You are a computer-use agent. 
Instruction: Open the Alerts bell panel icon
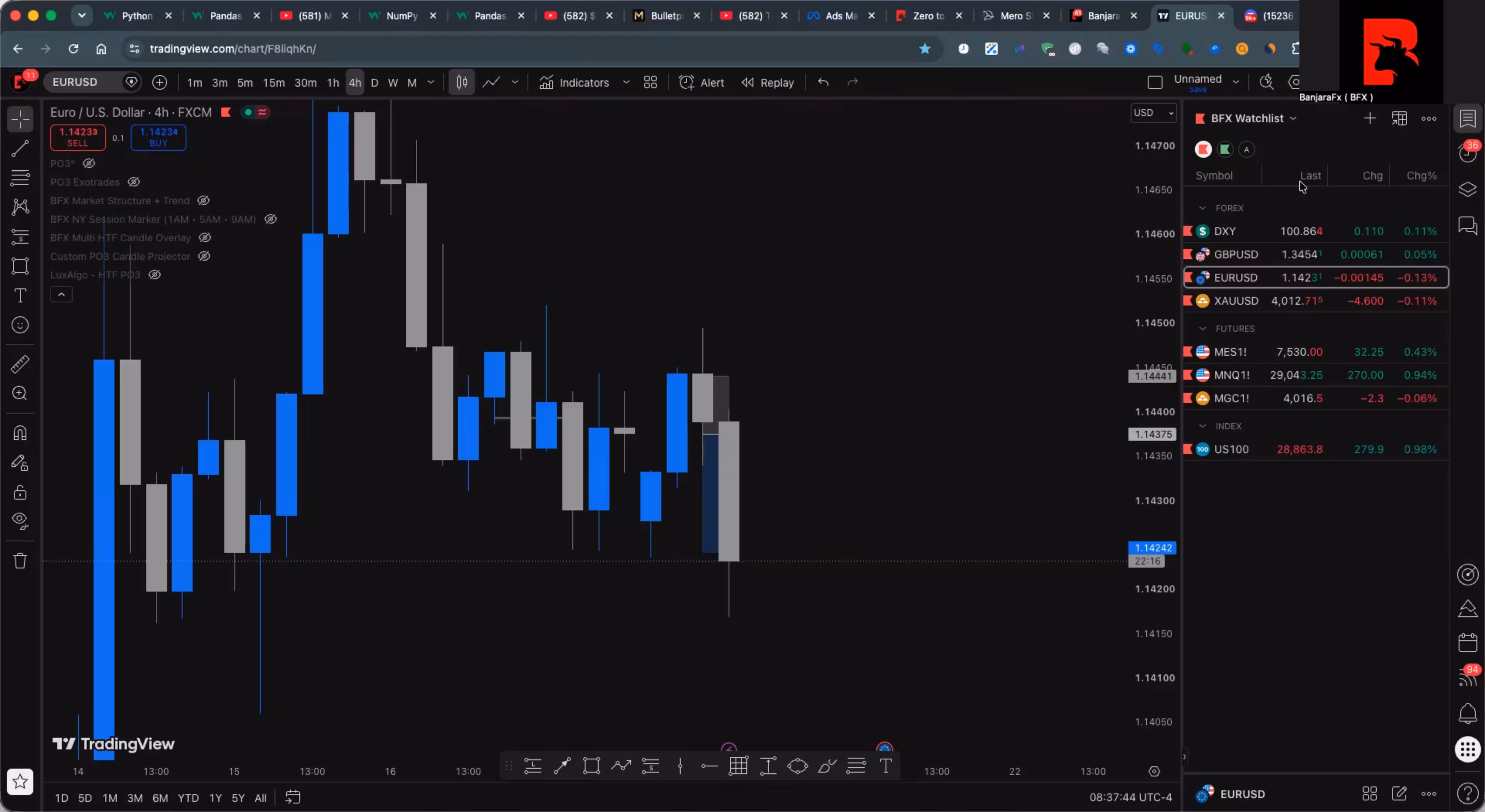pyautogui.click(x=1468, y=713)
